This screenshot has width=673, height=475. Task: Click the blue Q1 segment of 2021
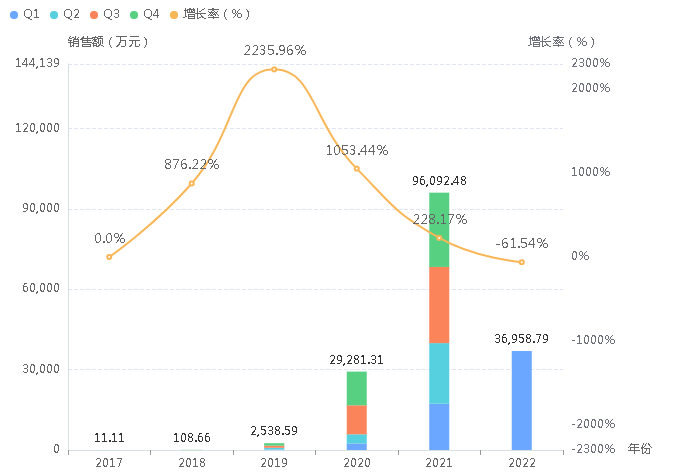pos(439,426)
